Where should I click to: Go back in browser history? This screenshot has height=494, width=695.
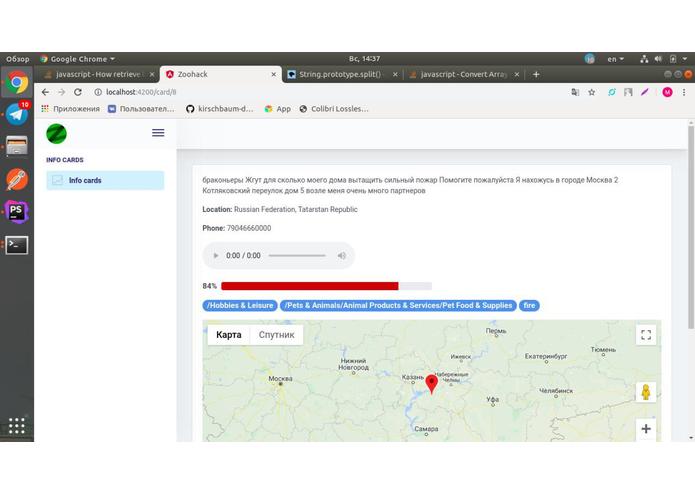point(45,92)
